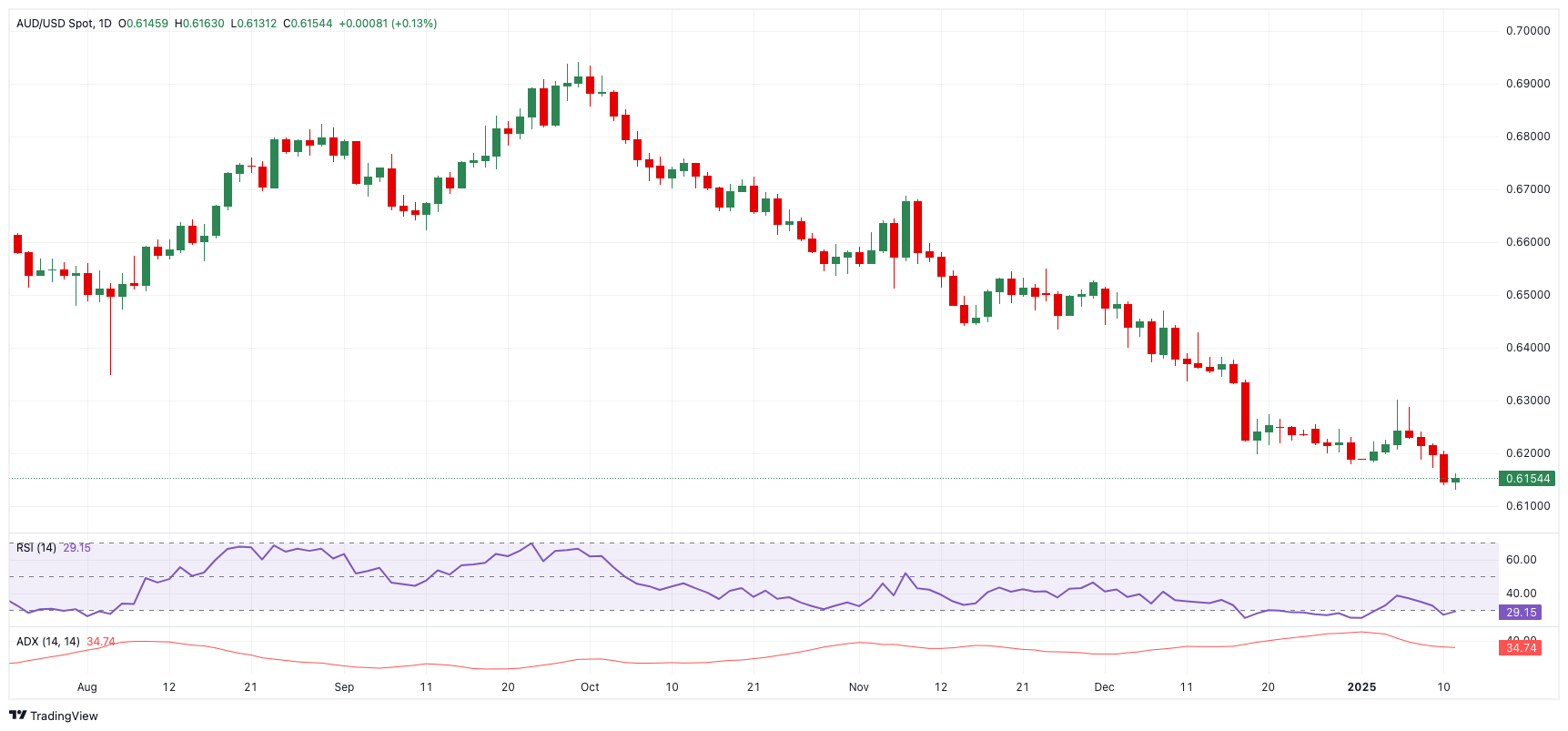Select the purple 29.15 RSI axis tag
This screenshot has width=1568, height=731.
[1521, 613]
